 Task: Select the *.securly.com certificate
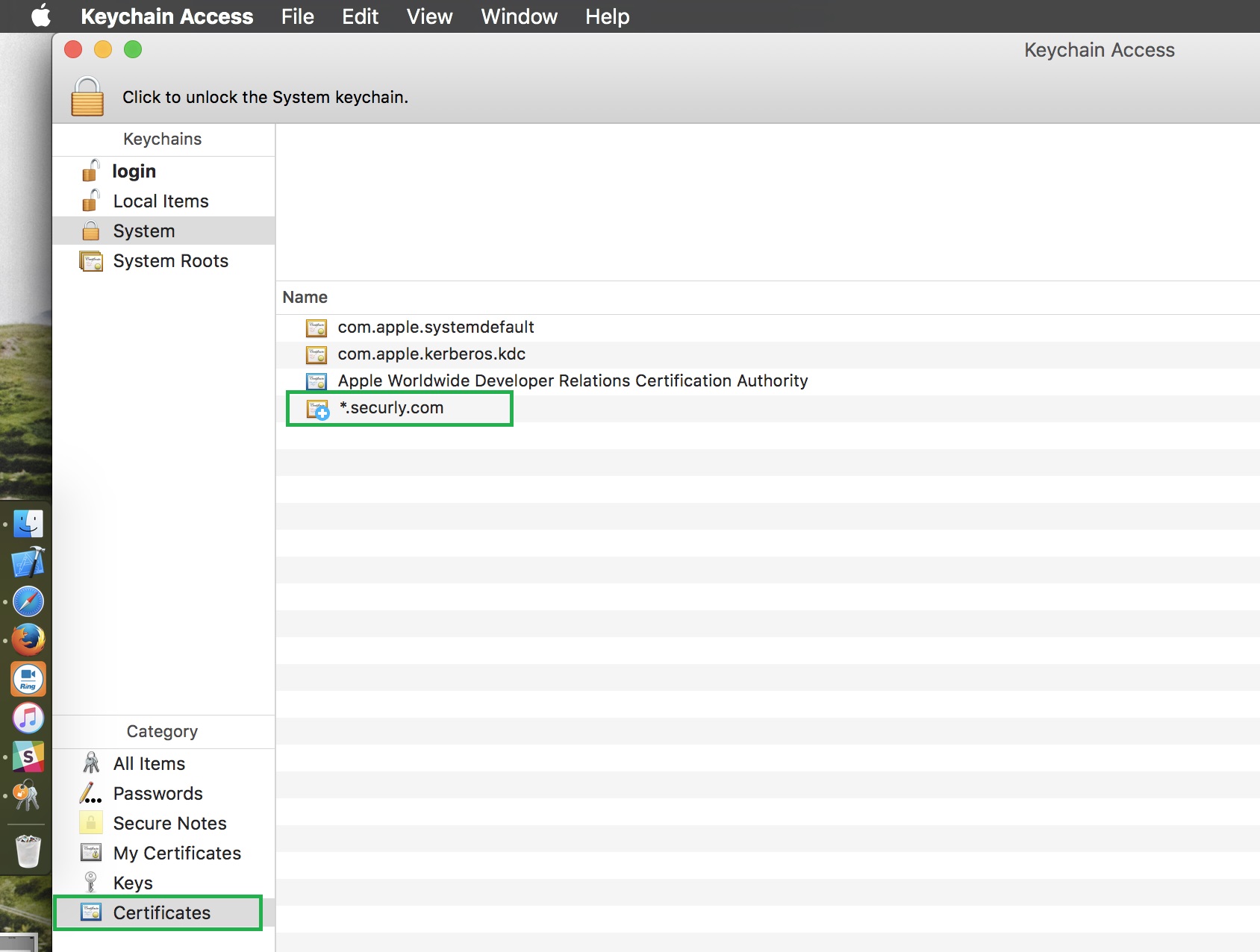(767, 408)
